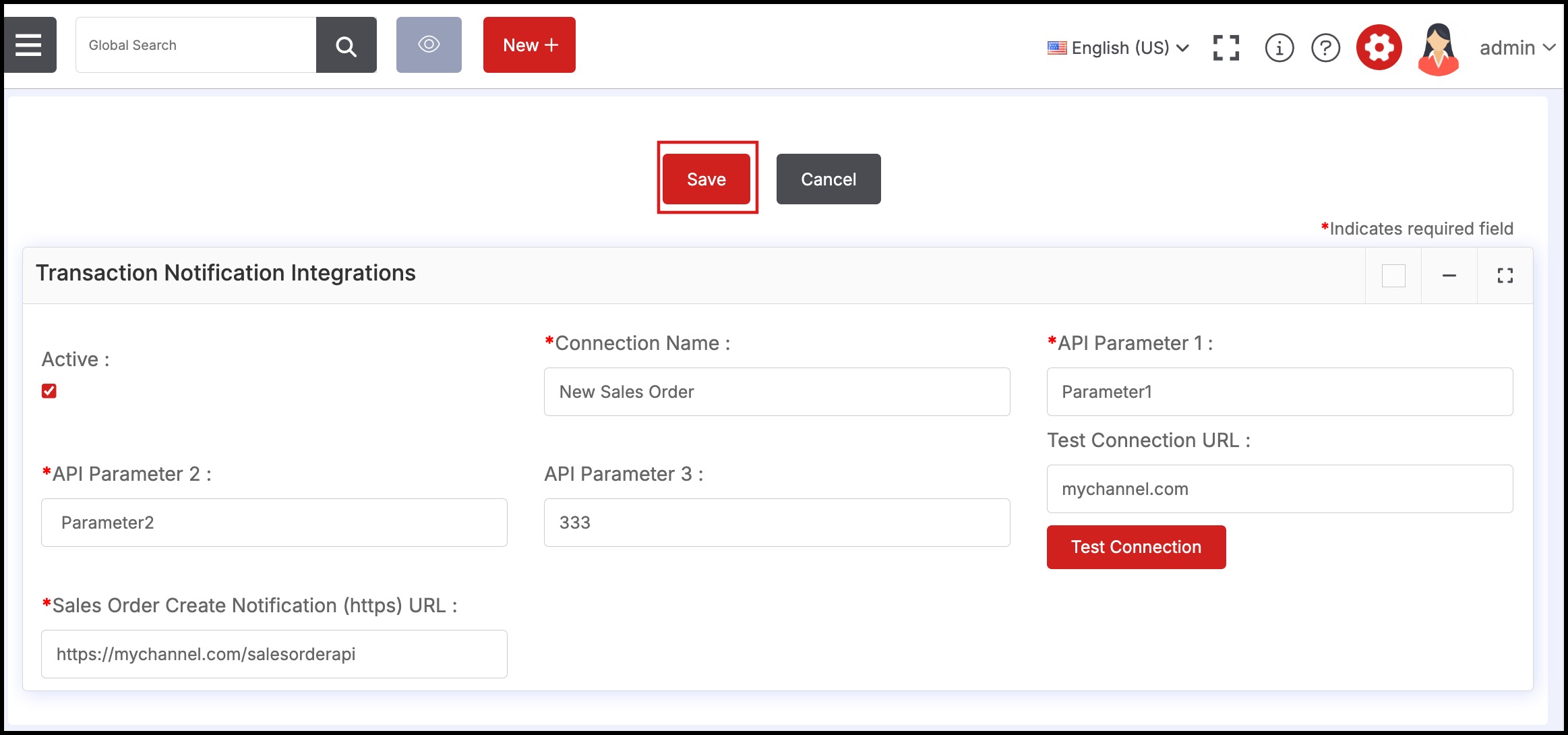Open the admin account dropdown
This screenshot has height=735, width=1568.
pyautogui.click(x=1517, y=48)
